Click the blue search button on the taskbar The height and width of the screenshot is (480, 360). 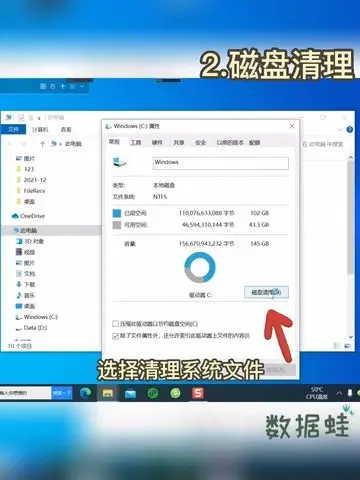coord(62,393)
